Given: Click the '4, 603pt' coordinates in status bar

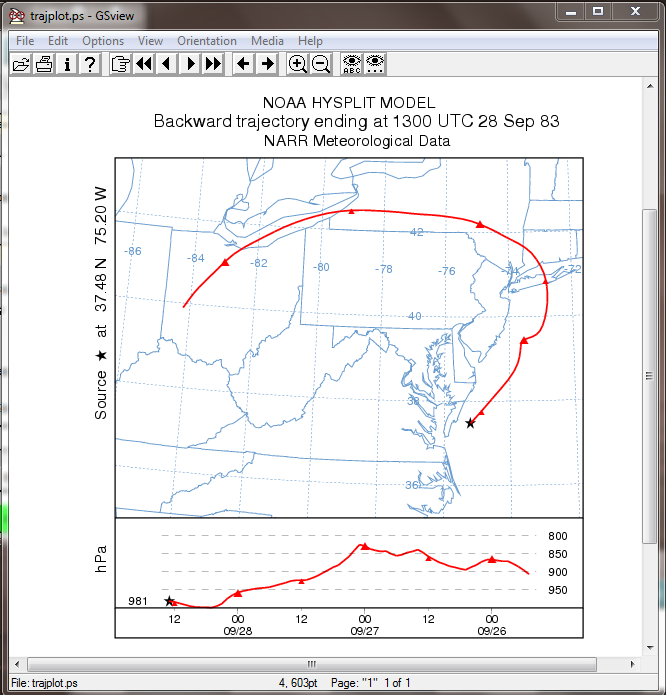Looking at the screenshot, I should point(298,683).
